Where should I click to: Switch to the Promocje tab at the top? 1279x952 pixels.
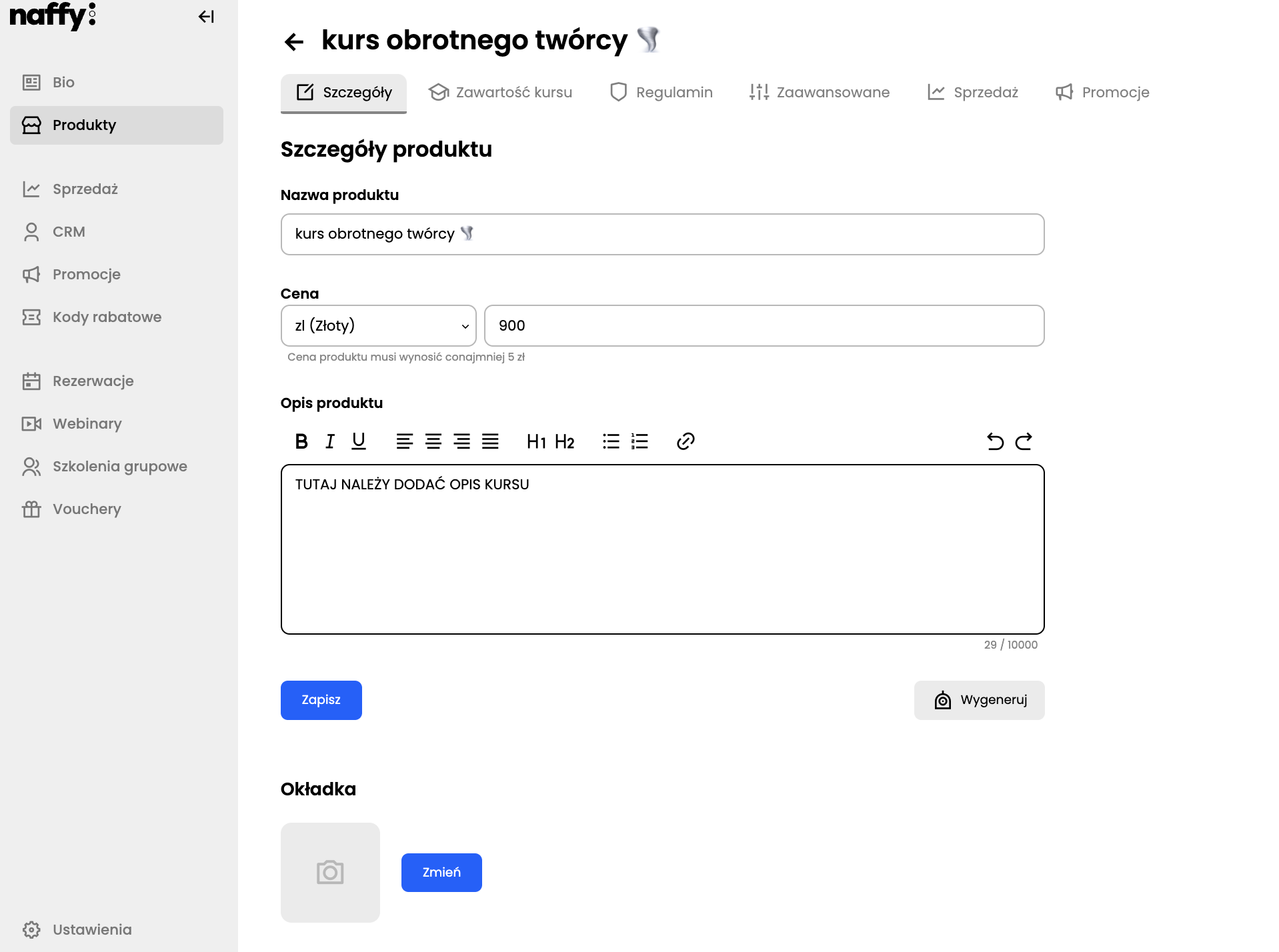1102,93
